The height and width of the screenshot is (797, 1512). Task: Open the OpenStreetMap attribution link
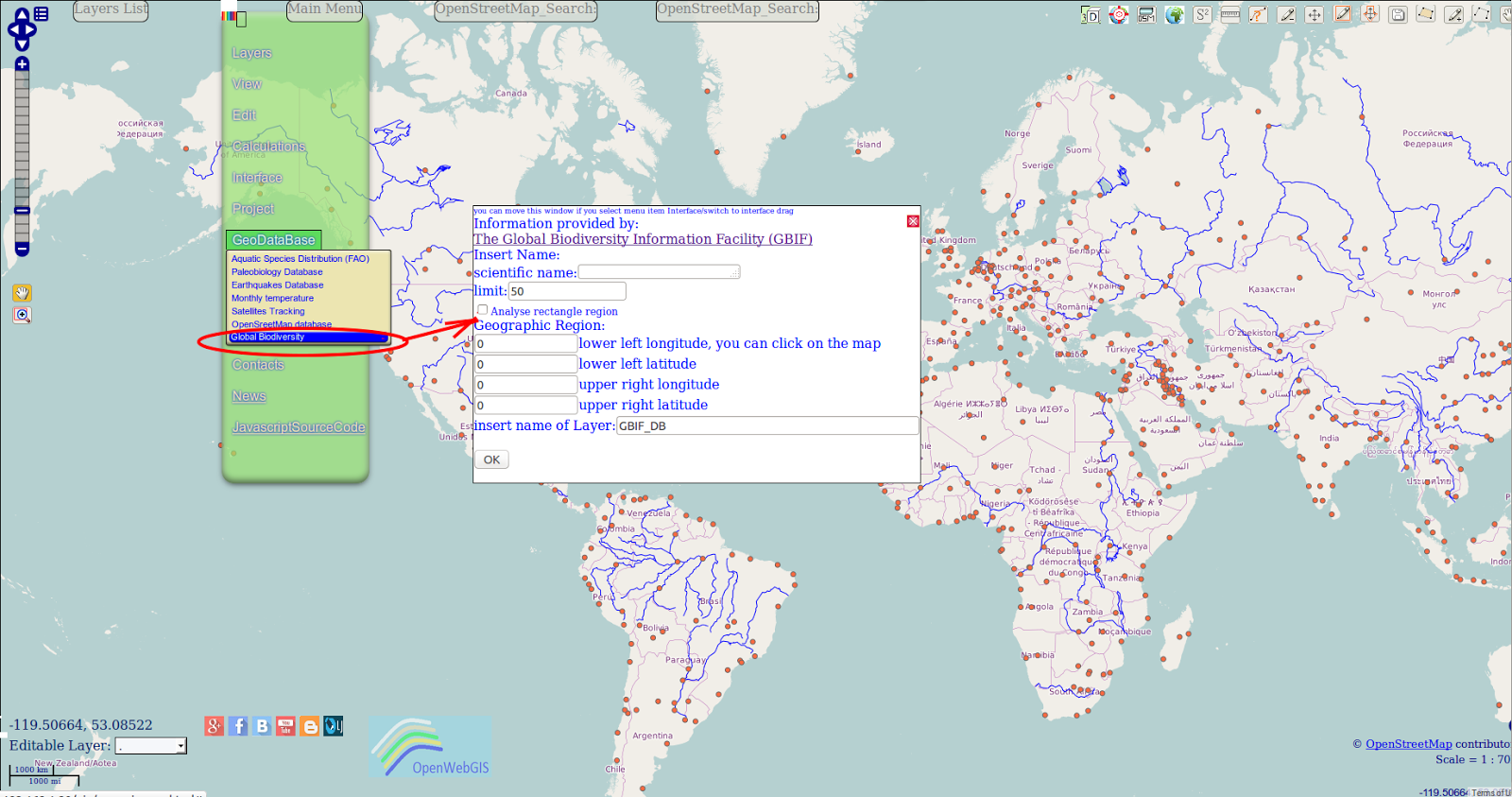(x=1408, y=744)
